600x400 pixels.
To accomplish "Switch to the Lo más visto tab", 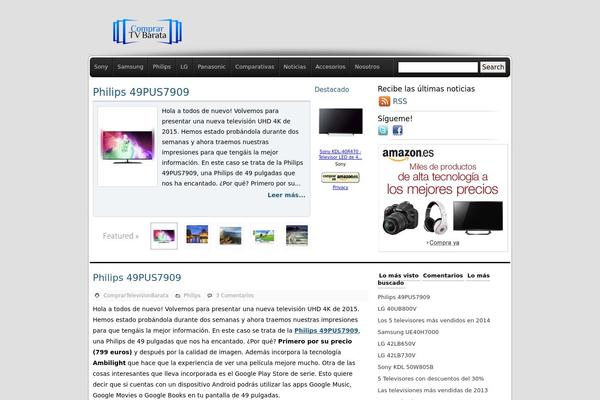I will point(399,276).
